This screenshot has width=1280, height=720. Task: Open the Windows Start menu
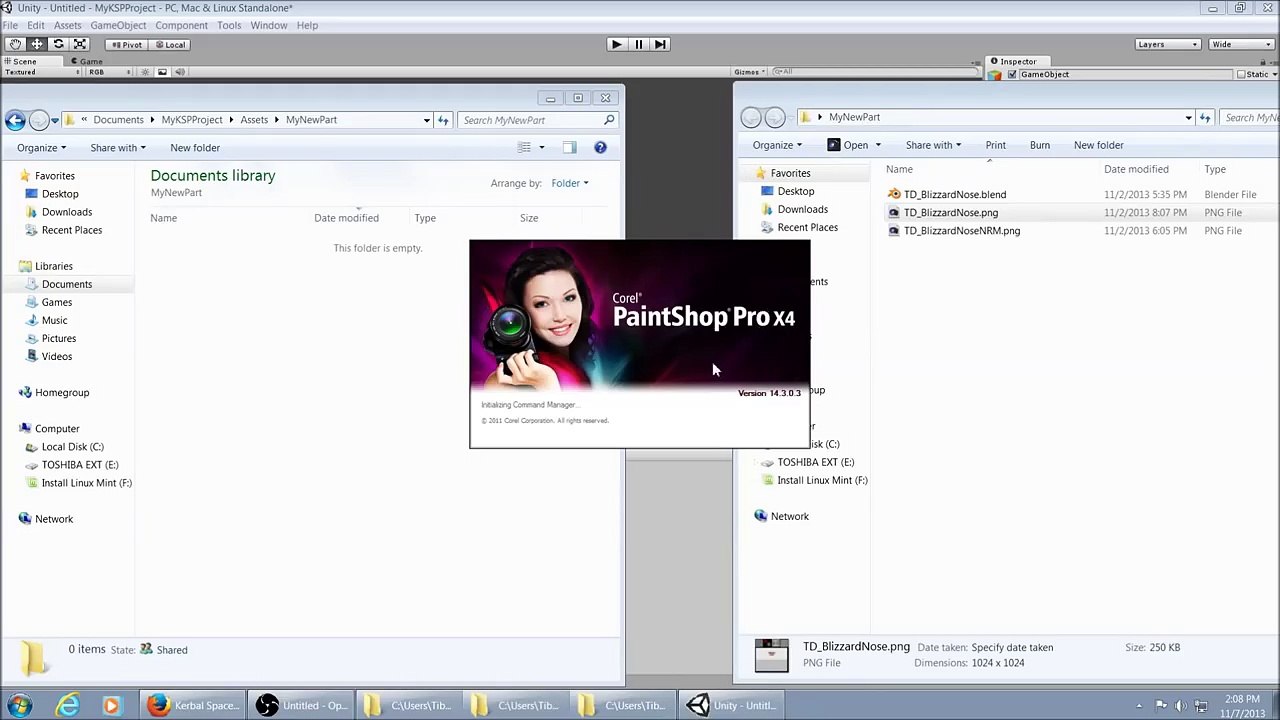[19, 705]
